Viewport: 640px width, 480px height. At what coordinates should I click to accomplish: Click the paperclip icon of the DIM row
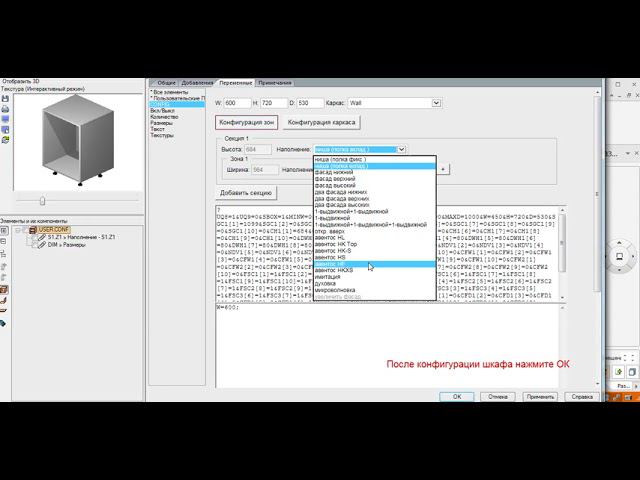click(x=42, y=245)
